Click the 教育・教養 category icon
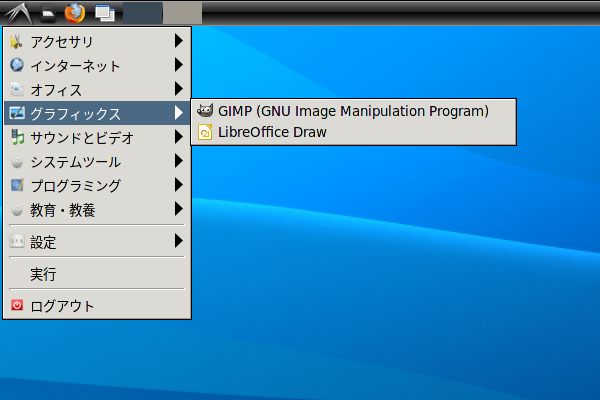Viewport: 600px width, 400px height. tap(17, 211)
